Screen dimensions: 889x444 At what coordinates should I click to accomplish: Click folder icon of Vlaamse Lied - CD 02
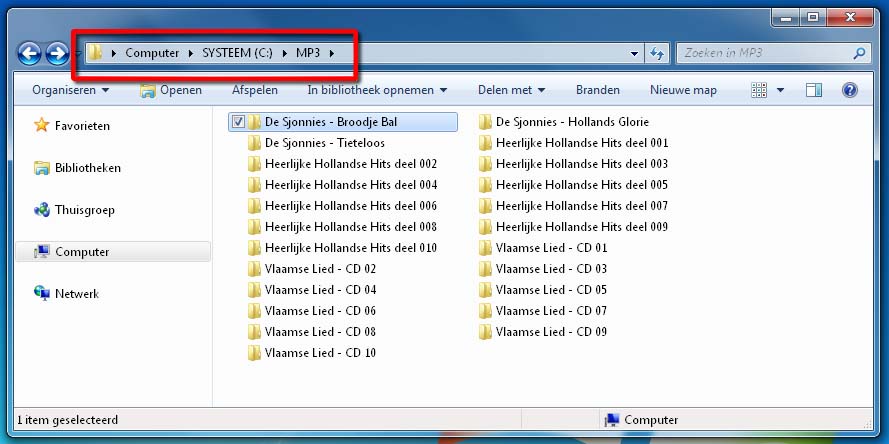pyautogui.click(x=254, y=269)
